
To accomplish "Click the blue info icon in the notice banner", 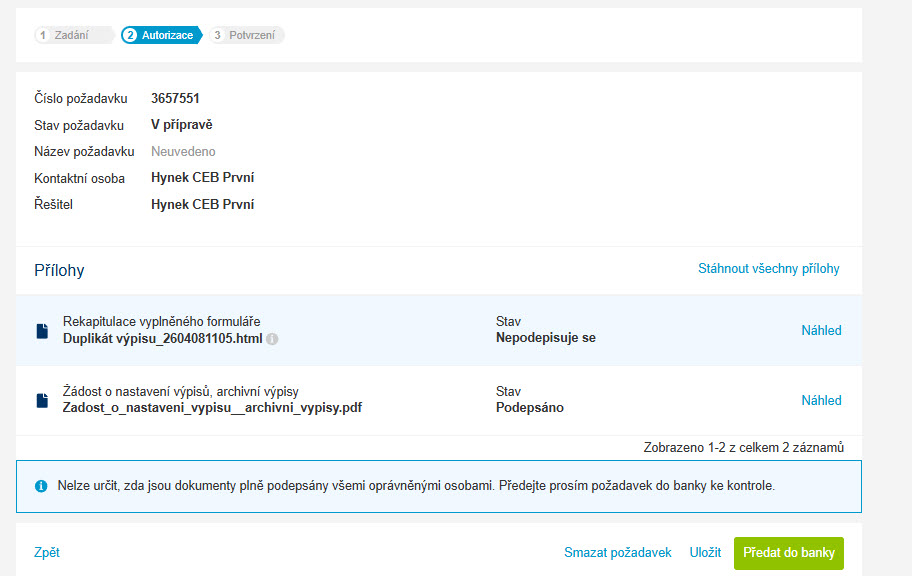I will (41, 486).
